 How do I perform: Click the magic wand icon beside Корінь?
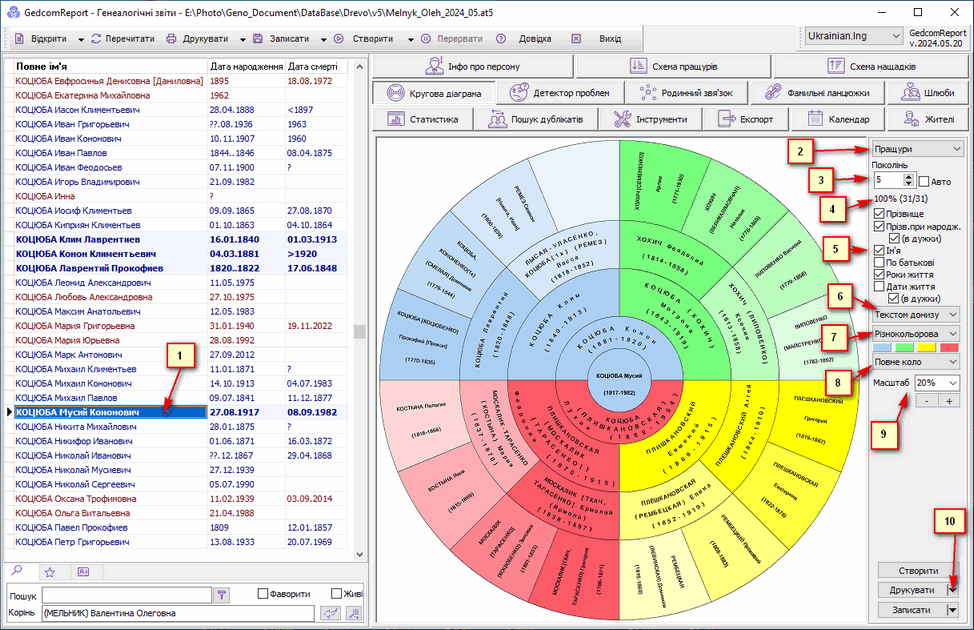pyautogui.click(x=352, y=613)
